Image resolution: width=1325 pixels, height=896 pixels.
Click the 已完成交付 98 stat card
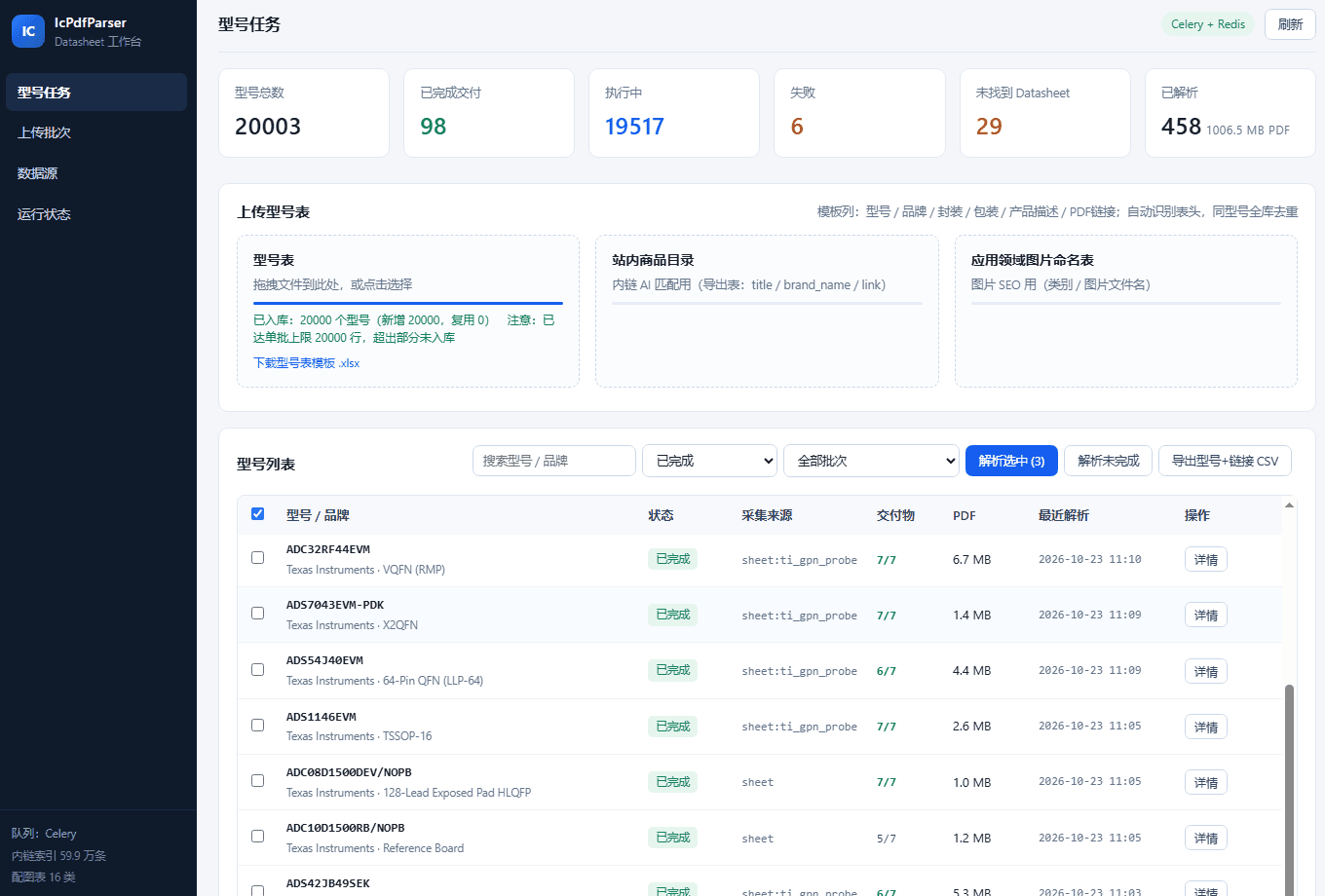point(489,113)
